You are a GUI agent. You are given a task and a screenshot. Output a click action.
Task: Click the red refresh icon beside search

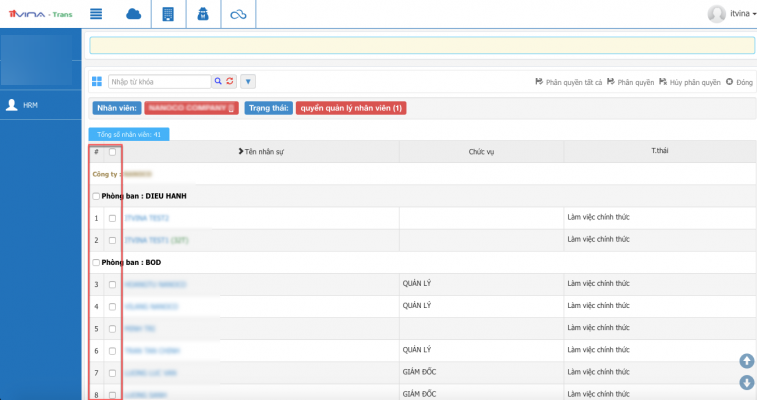[x=229, y=81]
